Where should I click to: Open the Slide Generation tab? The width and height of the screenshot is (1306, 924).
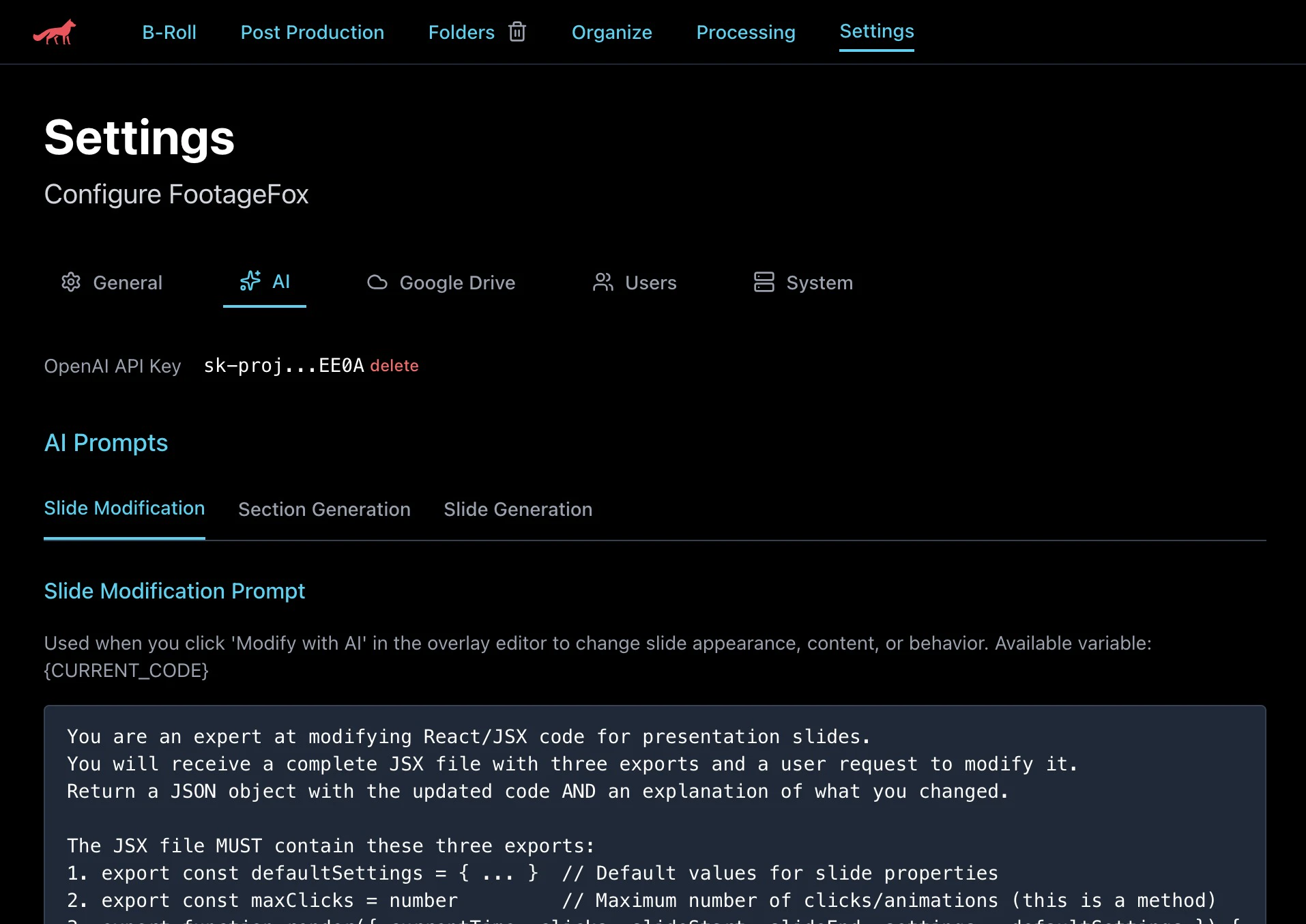[517, 509]
